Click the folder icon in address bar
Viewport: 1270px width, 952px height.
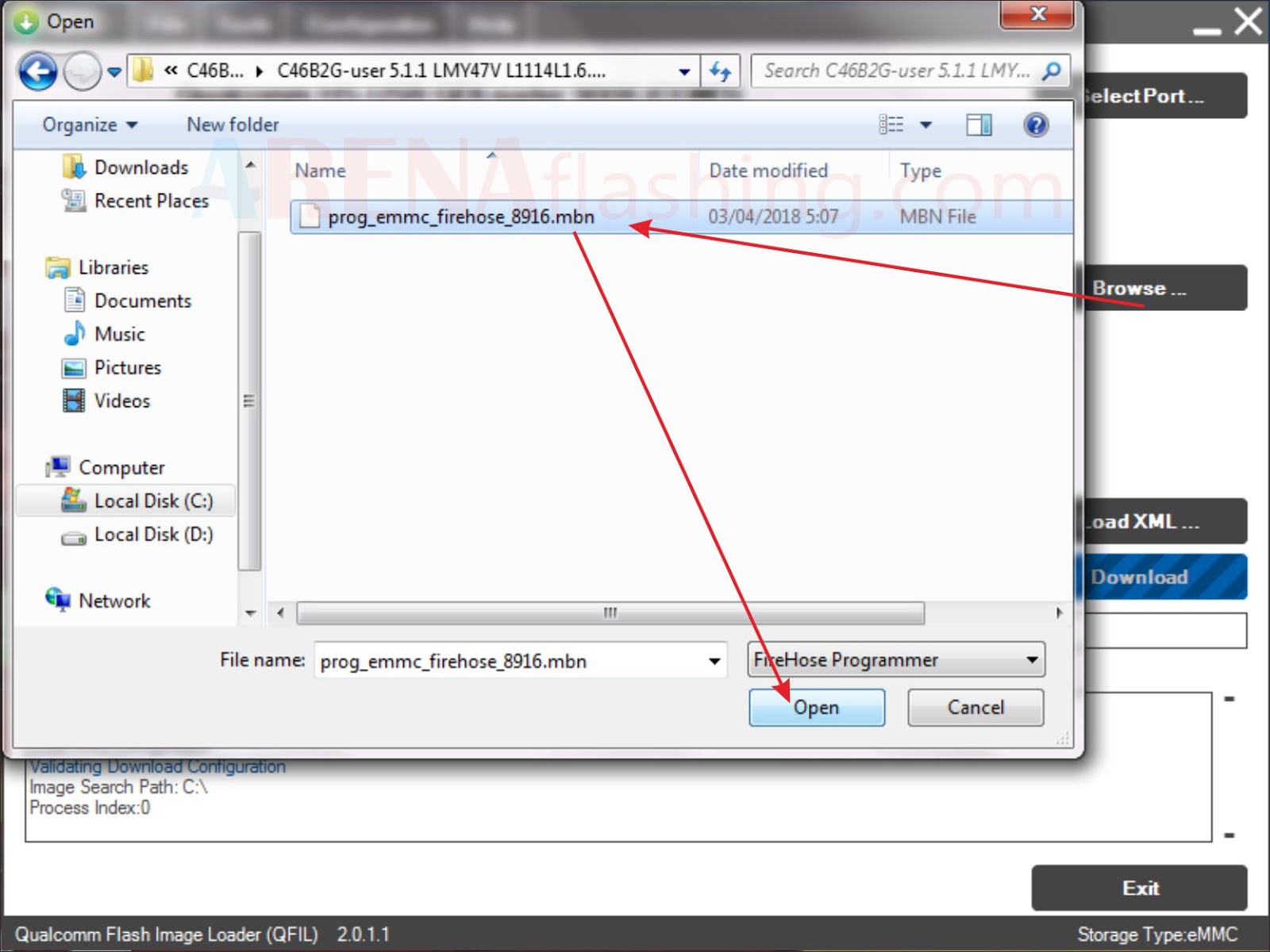pyautogui.click(x=143, y=70)
